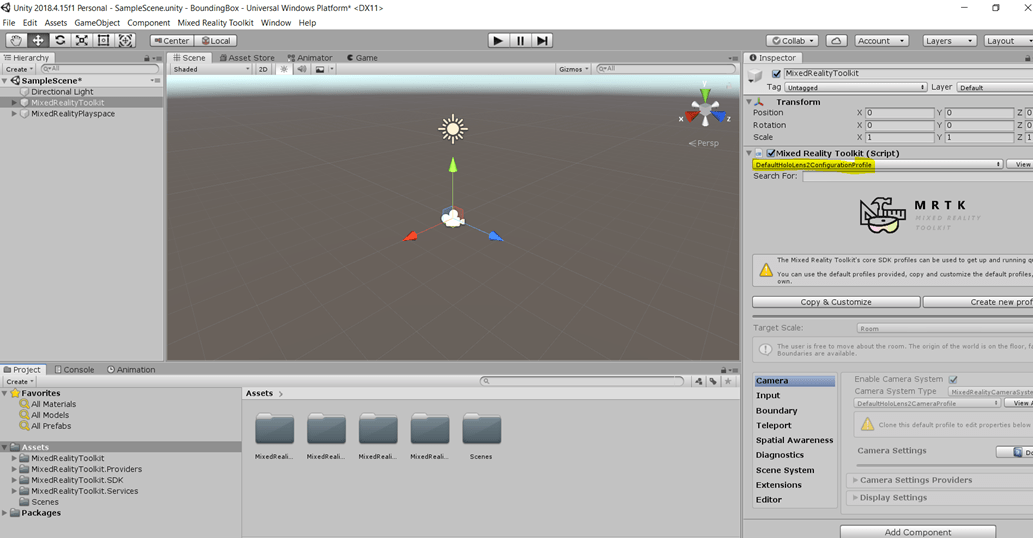Select the Scale tool
1033x538 pixels.
(82, 41)
